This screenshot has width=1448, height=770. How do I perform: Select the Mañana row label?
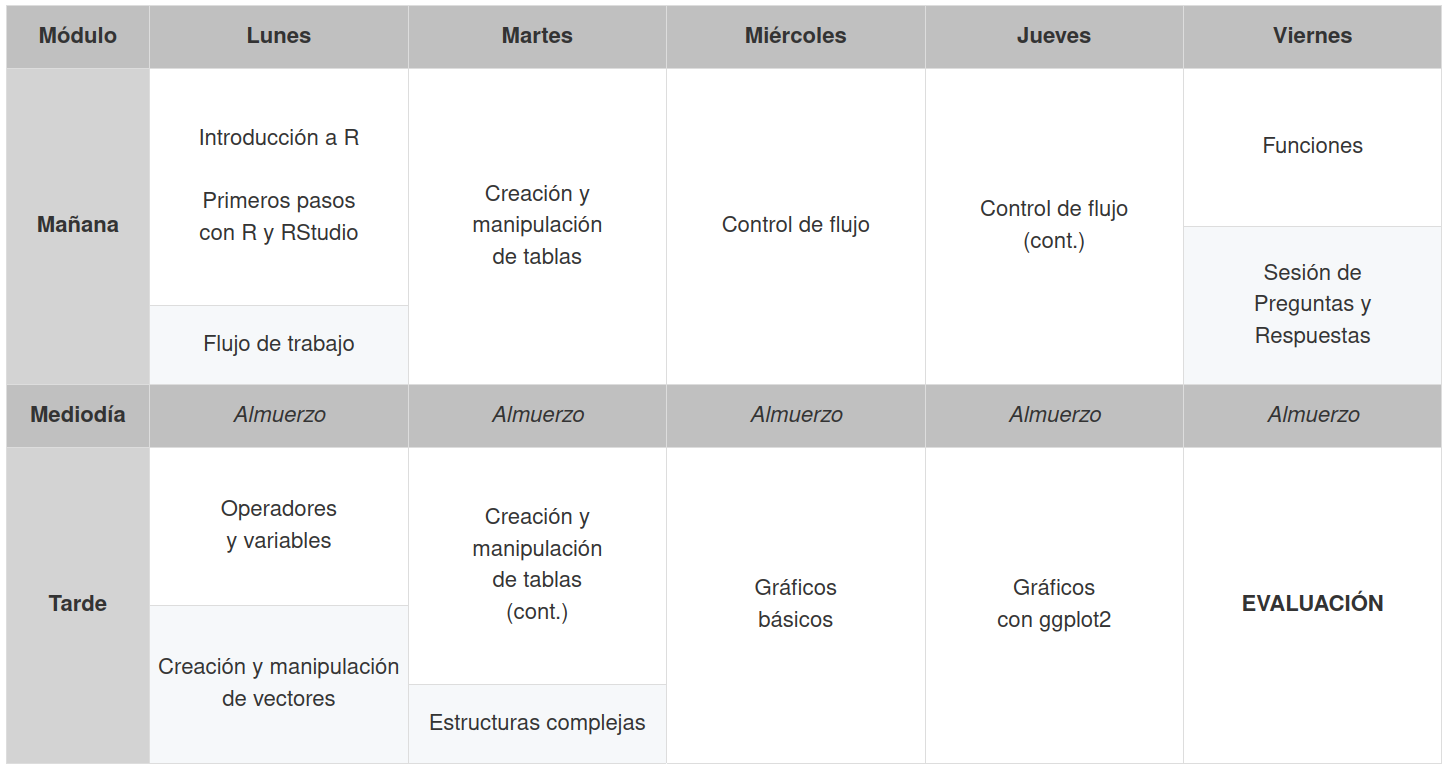coord(78,225)
